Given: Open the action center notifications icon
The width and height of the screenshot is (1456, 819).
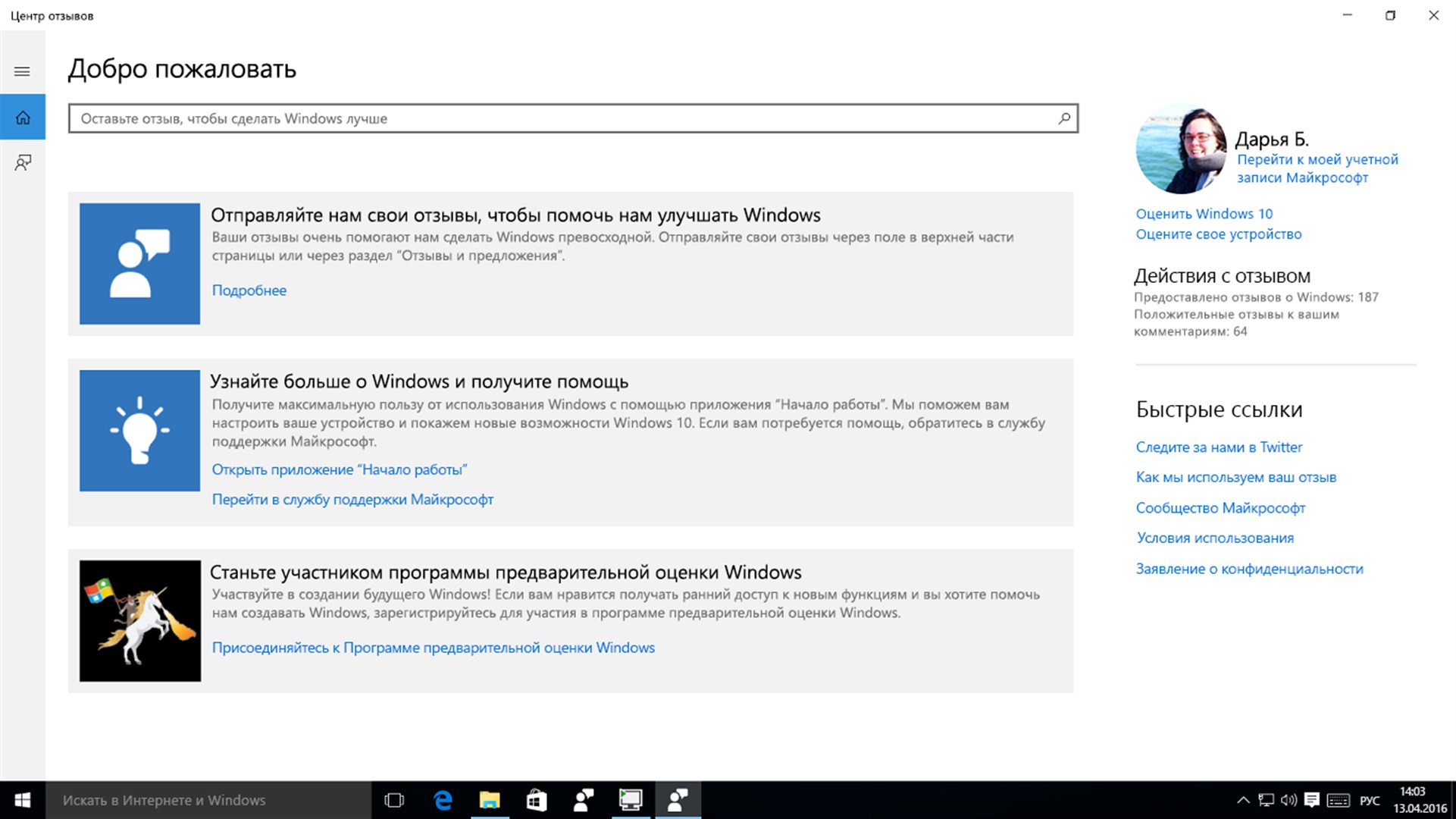Looking at the screenshot, I should click(1311, 800).
